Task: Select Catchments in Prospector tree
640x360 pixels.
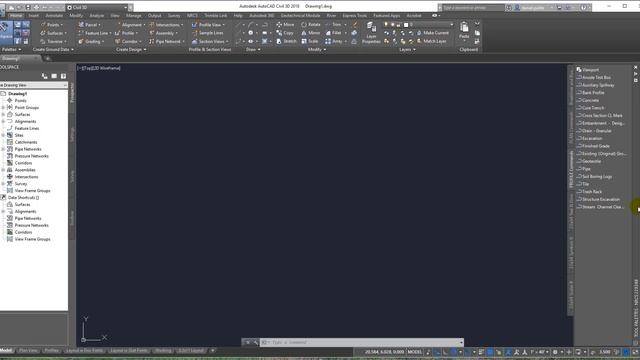Action: (26, 142)
